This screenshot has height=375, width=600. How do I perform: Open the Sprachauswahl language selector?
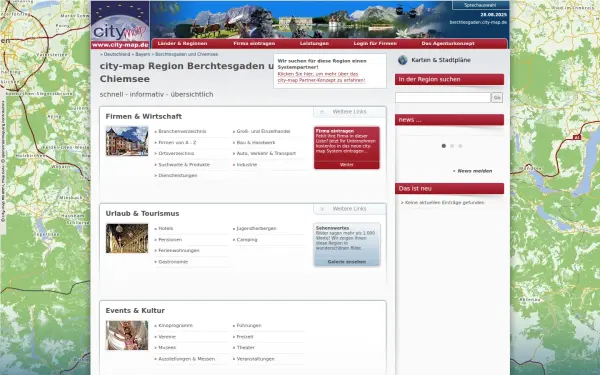point(480,5)
